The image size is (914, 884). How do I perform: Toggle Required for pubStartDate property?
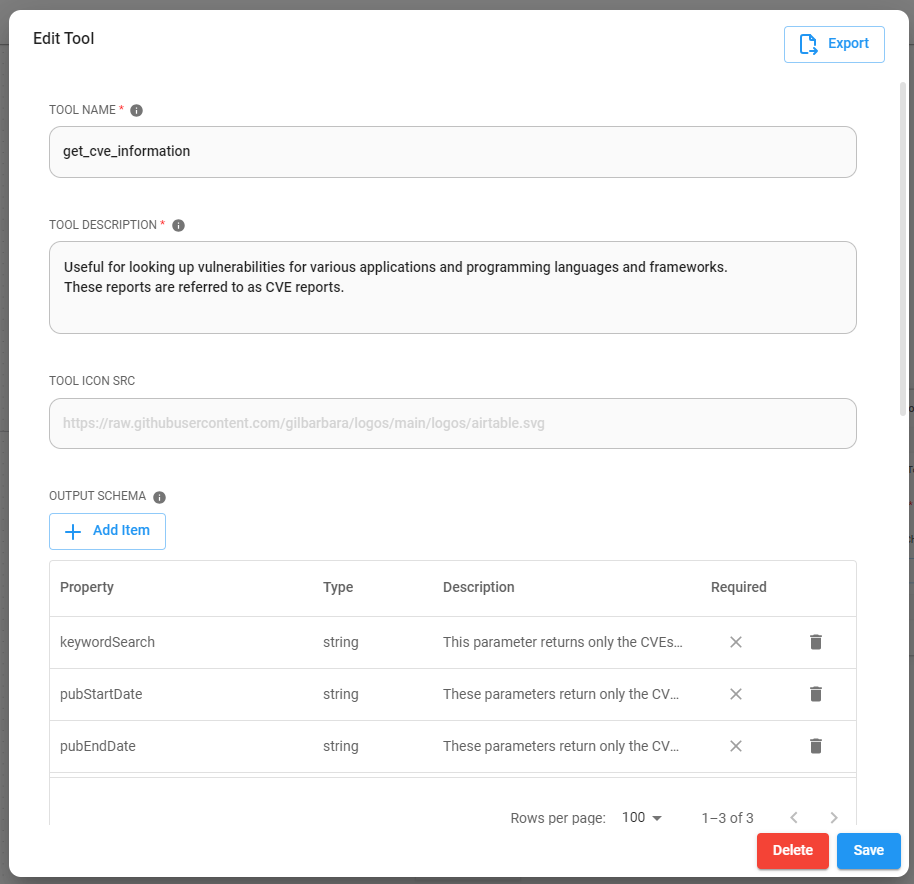coord(736,694)
